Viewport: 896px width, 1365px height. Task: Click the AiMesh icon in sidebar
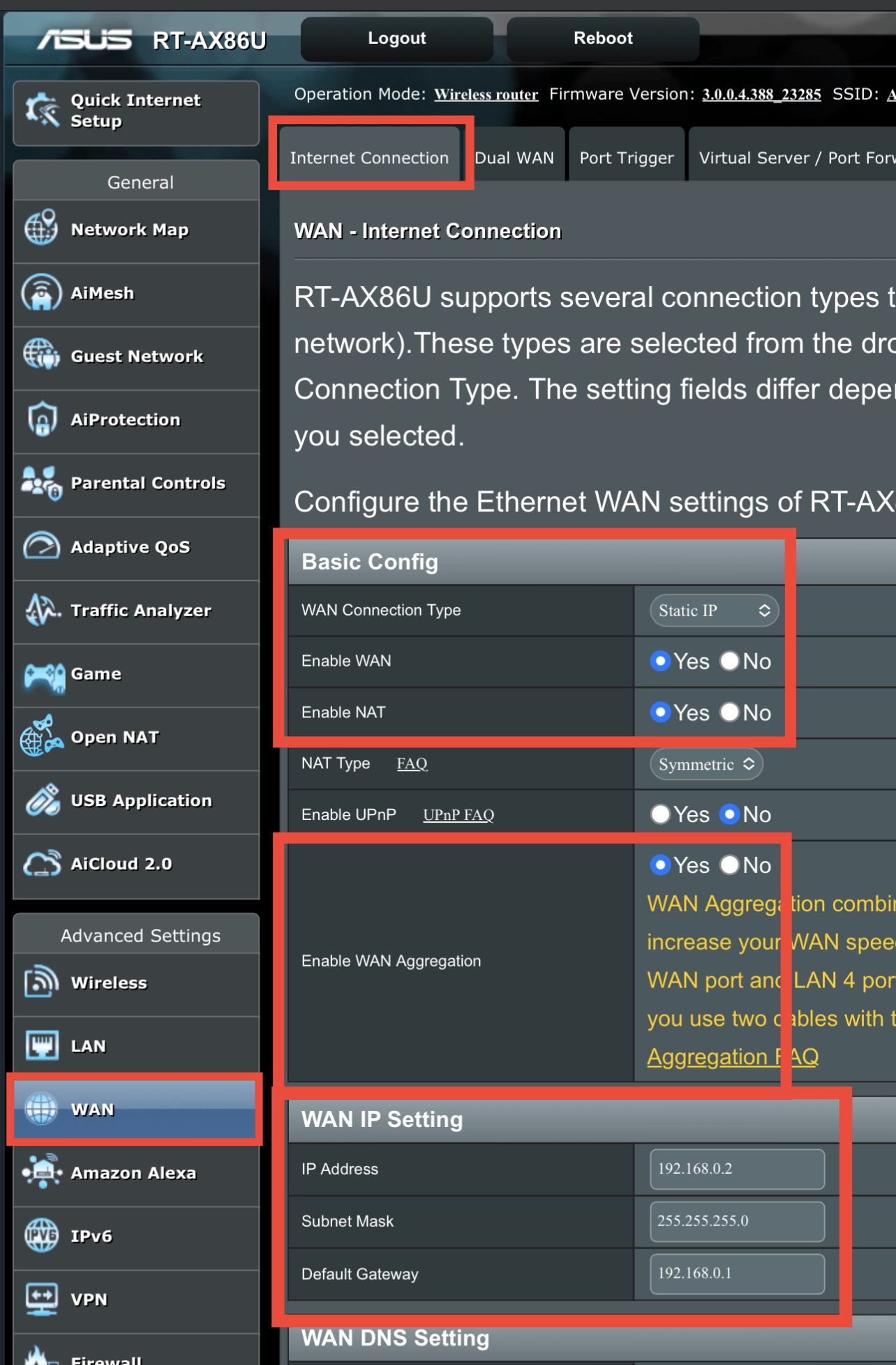[x=41, y=292]
